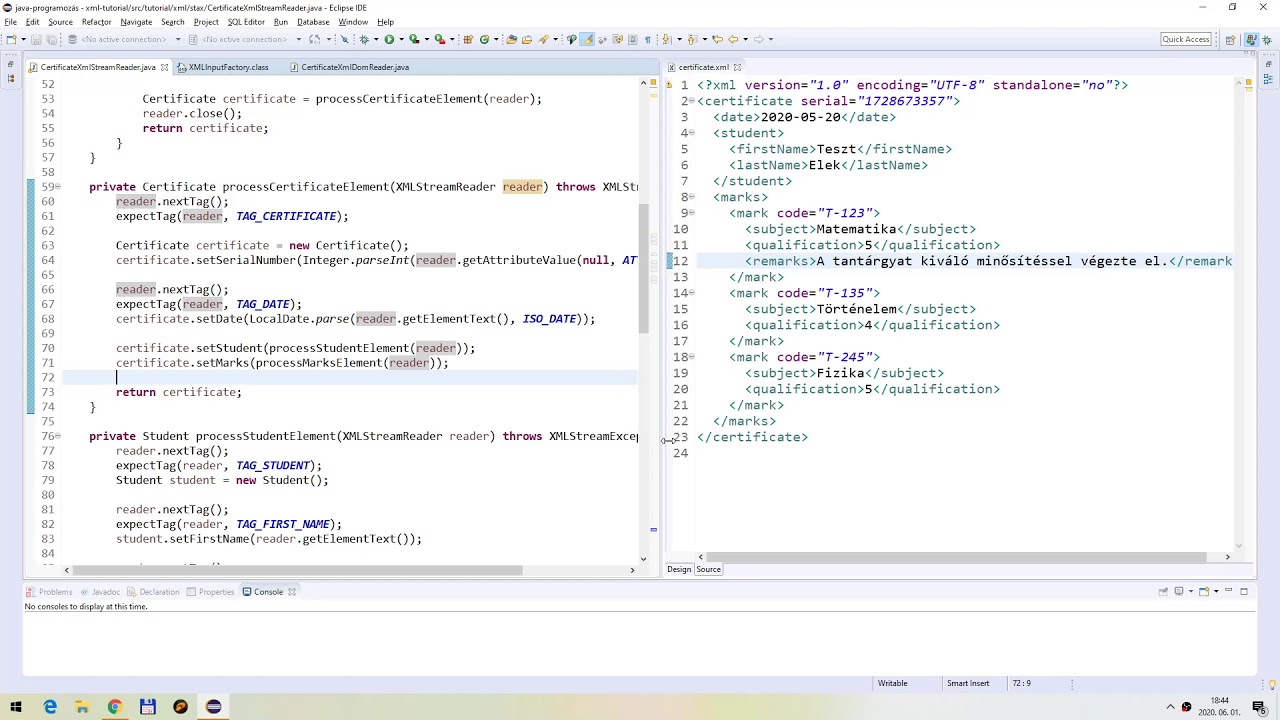Switch to CertificateXmlDomReader.java tab
This screenshot has height=720, width=1280.
(348, 67)
